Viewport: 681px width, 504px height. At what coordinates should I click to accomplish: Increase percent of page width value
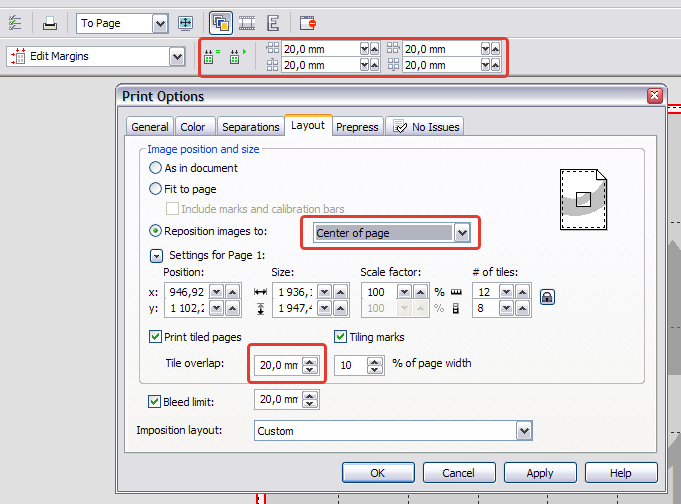tap(375, 361)
